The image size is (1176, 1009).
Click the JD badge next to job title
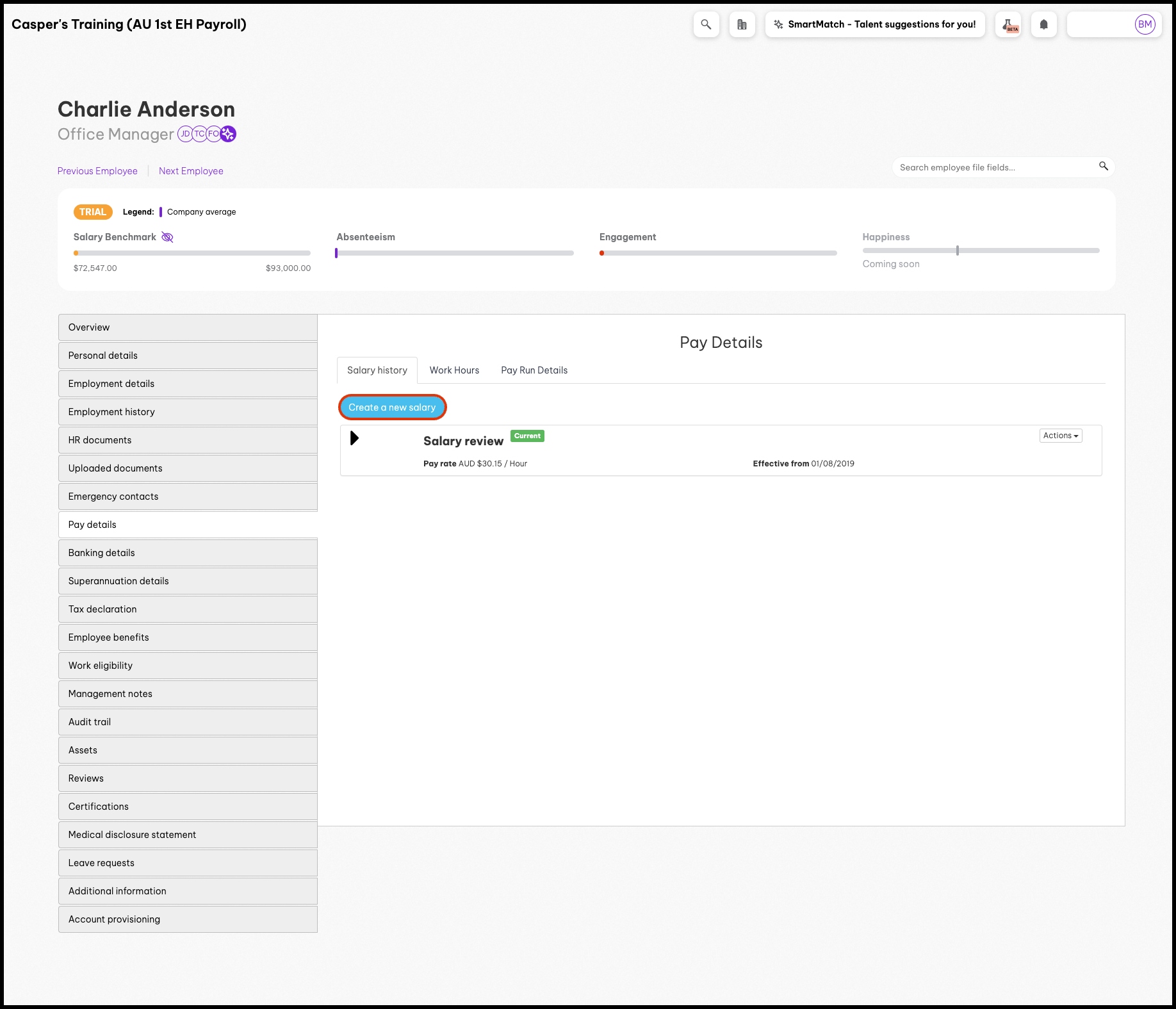185,134
